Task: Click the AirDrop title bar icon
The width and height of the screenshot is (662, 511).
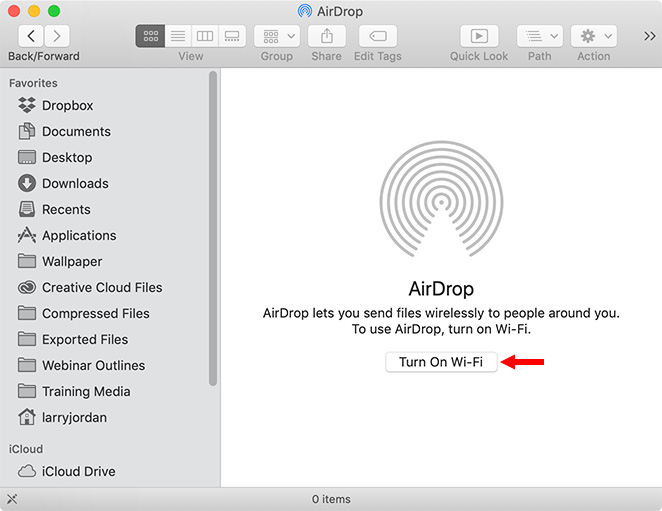Action: [x=305, y=11]
